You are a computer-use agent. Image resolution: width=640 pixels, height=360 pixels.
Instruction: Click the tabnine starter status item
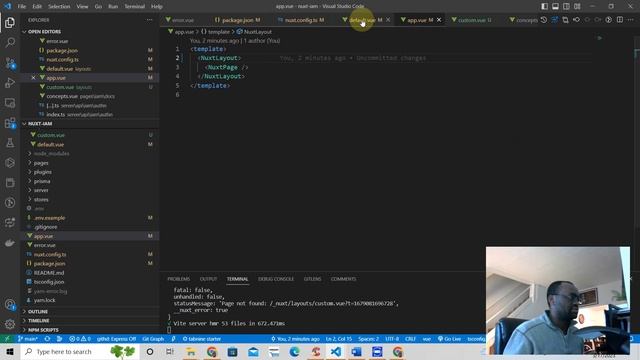pyautogui.click(x=202, y=339)
